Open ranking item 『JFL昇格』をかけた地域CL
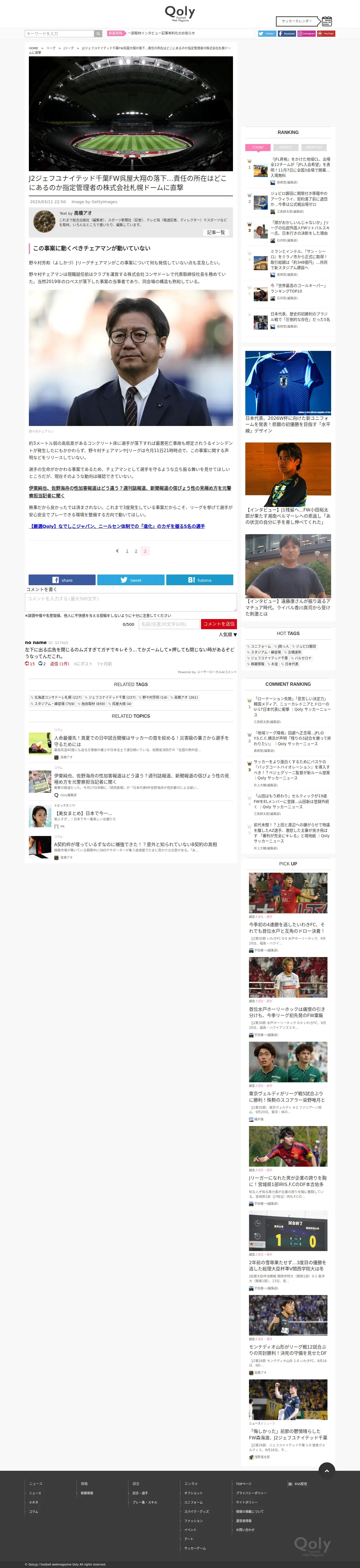The height and width of the screenshot is (1568, 360). (300, 167)
